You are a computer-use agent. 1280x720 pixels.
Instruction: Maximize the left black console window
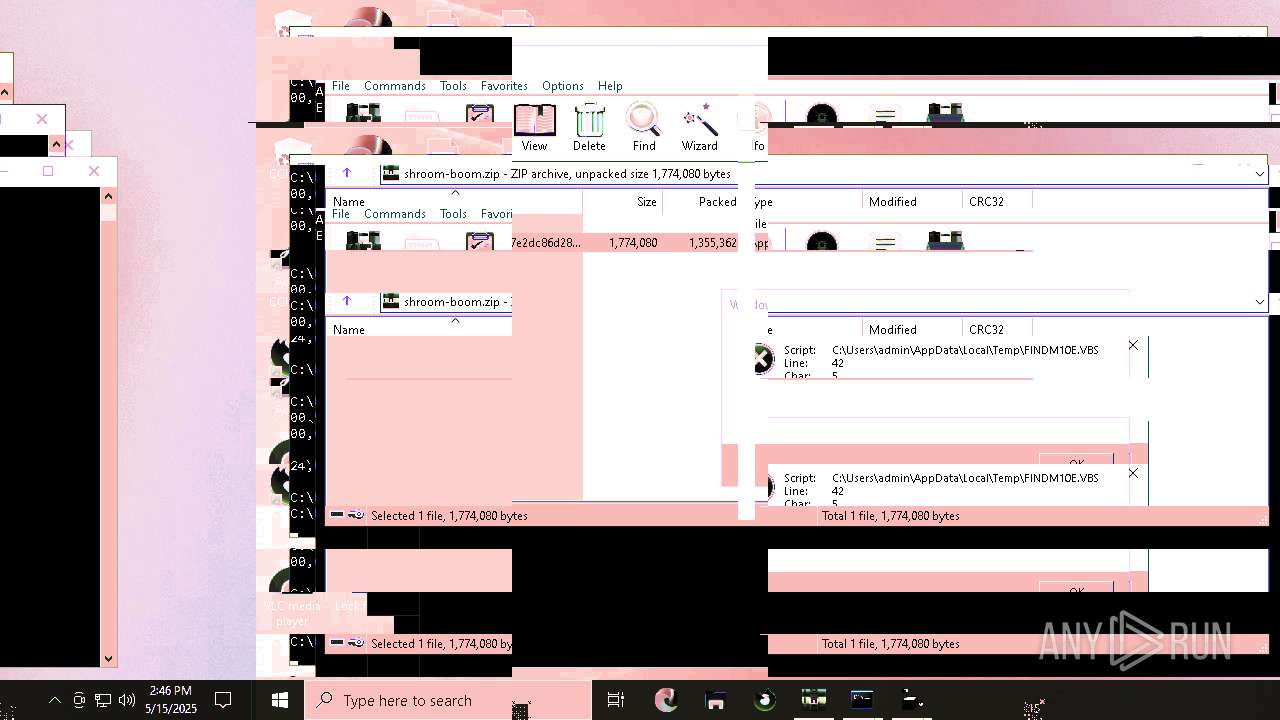click(x=48, y=171)
